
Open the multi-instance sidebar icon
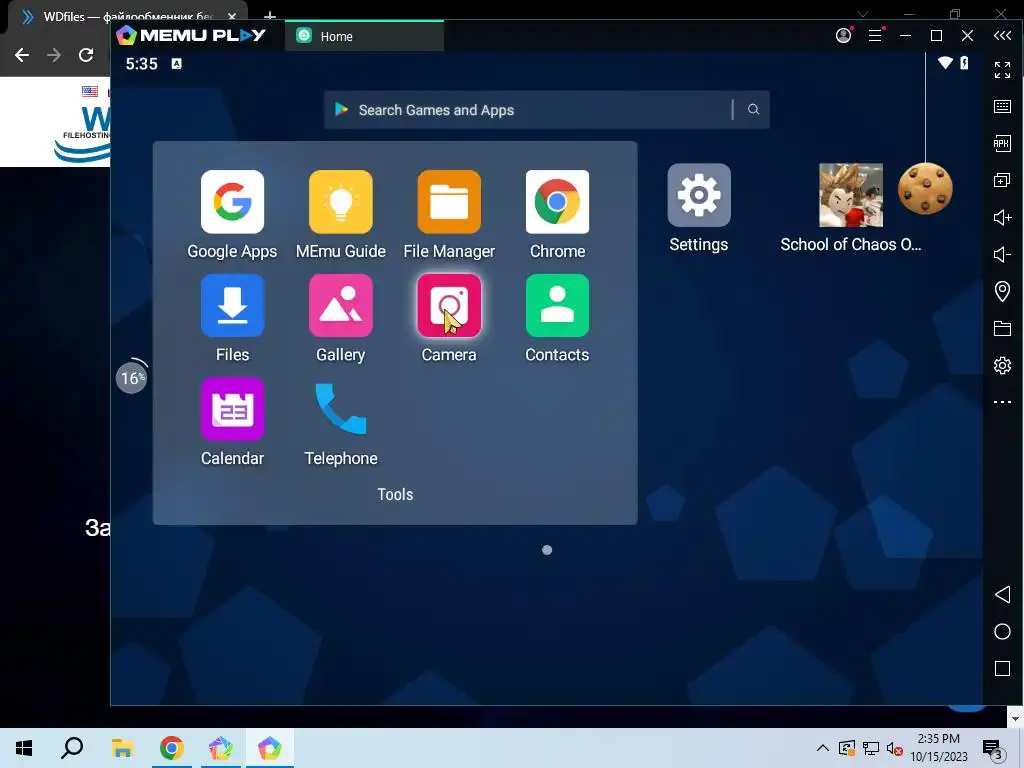coord(1002,180)
